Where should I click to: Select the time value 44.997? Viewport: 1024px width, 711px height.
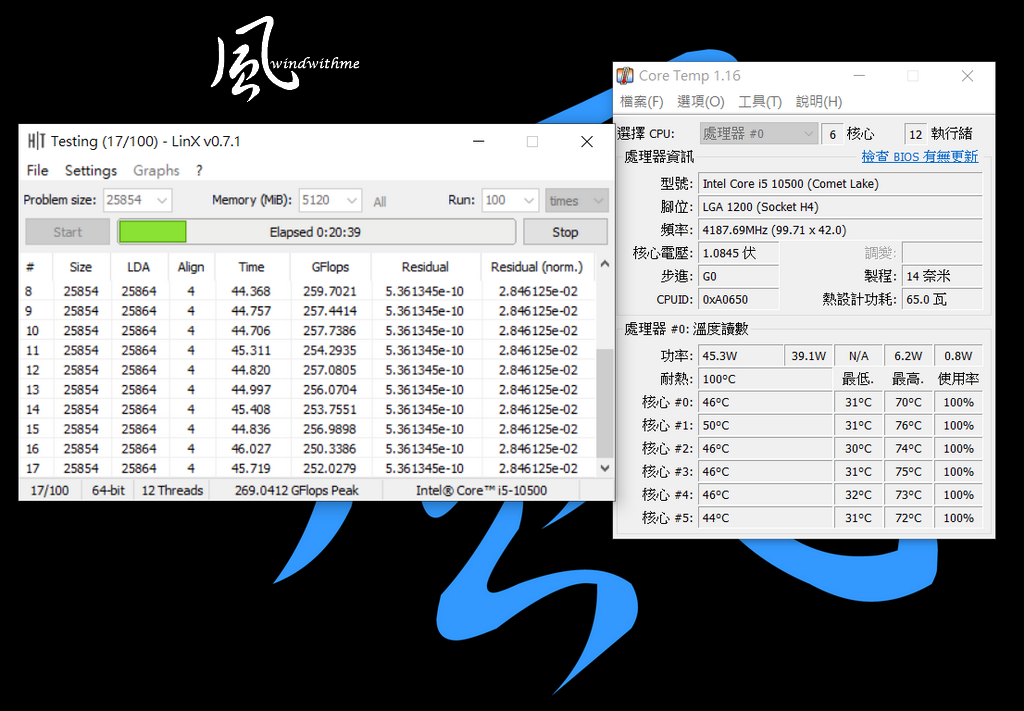(x=251, y=390)
